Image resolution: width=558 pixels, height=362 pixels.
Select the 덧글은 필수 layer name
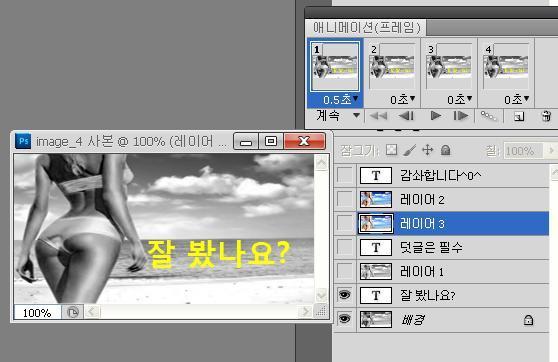(431, 247)
